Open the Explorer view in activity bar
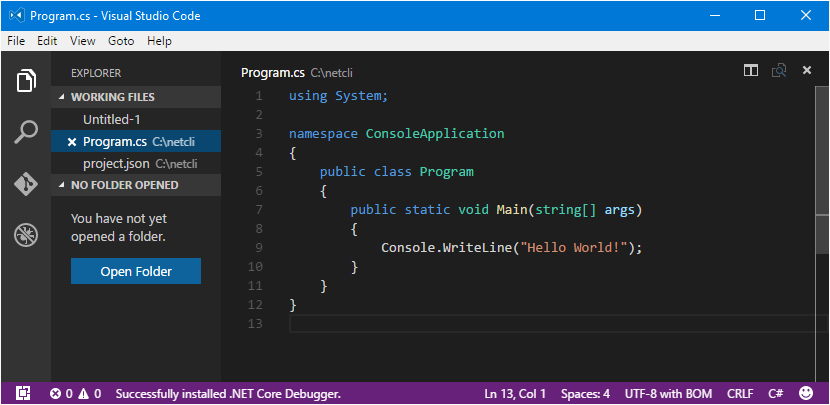This screenshot has width=830, height=405. [x=26, y=80]
